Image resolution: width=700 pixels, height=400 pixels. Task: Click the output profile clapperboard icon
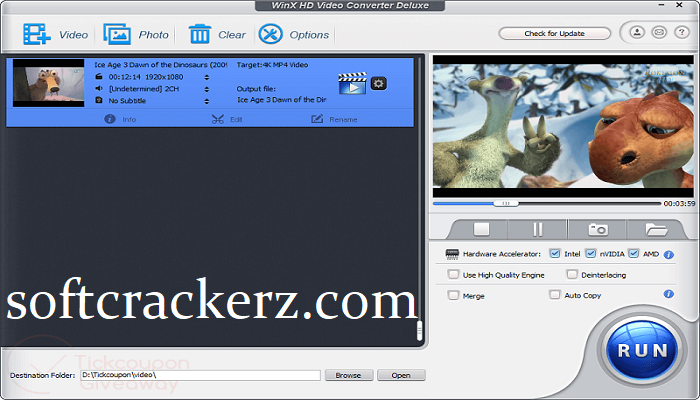point(352,83)
